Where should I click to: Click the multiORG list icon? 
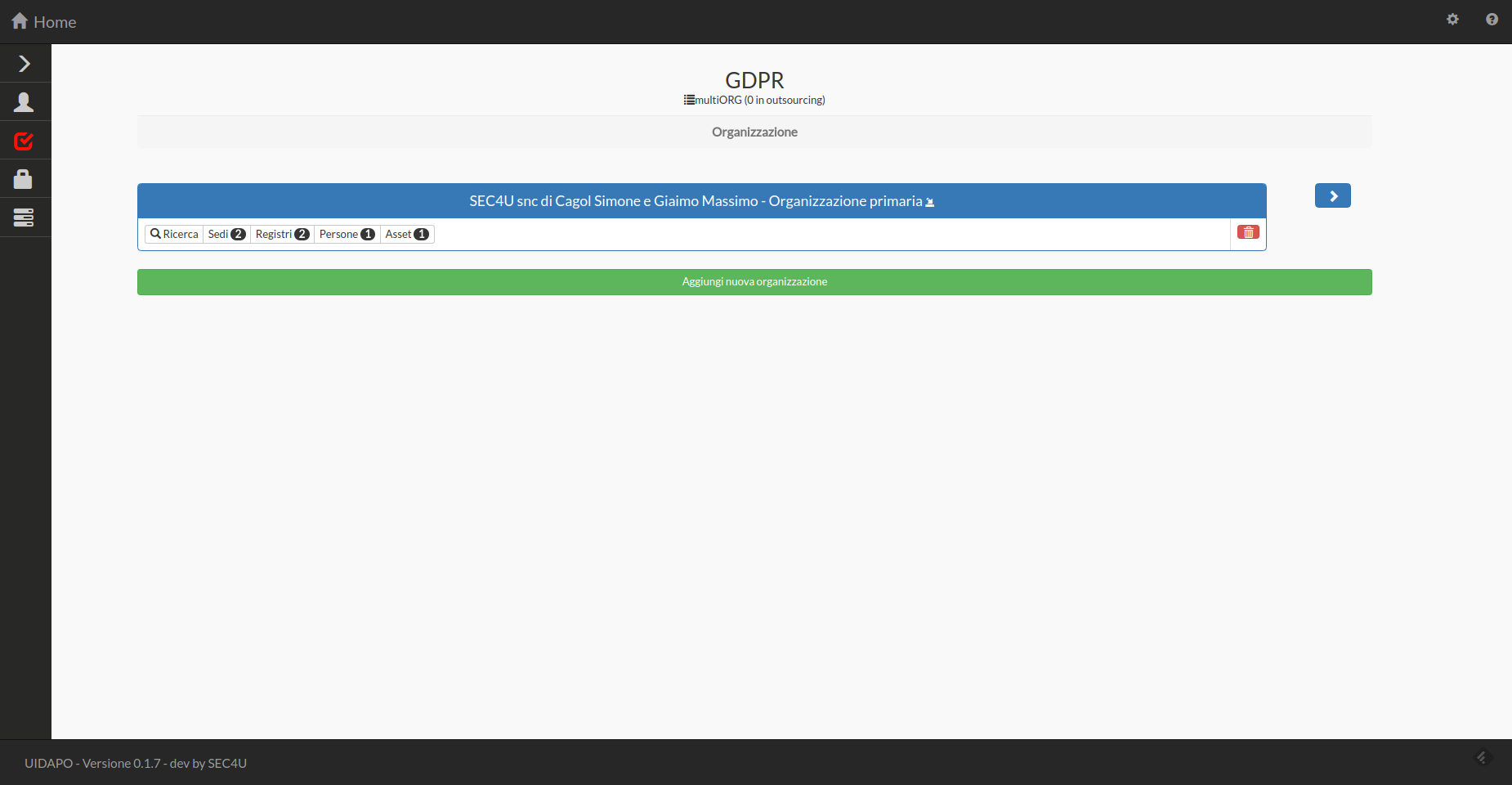tap(689, 100)
